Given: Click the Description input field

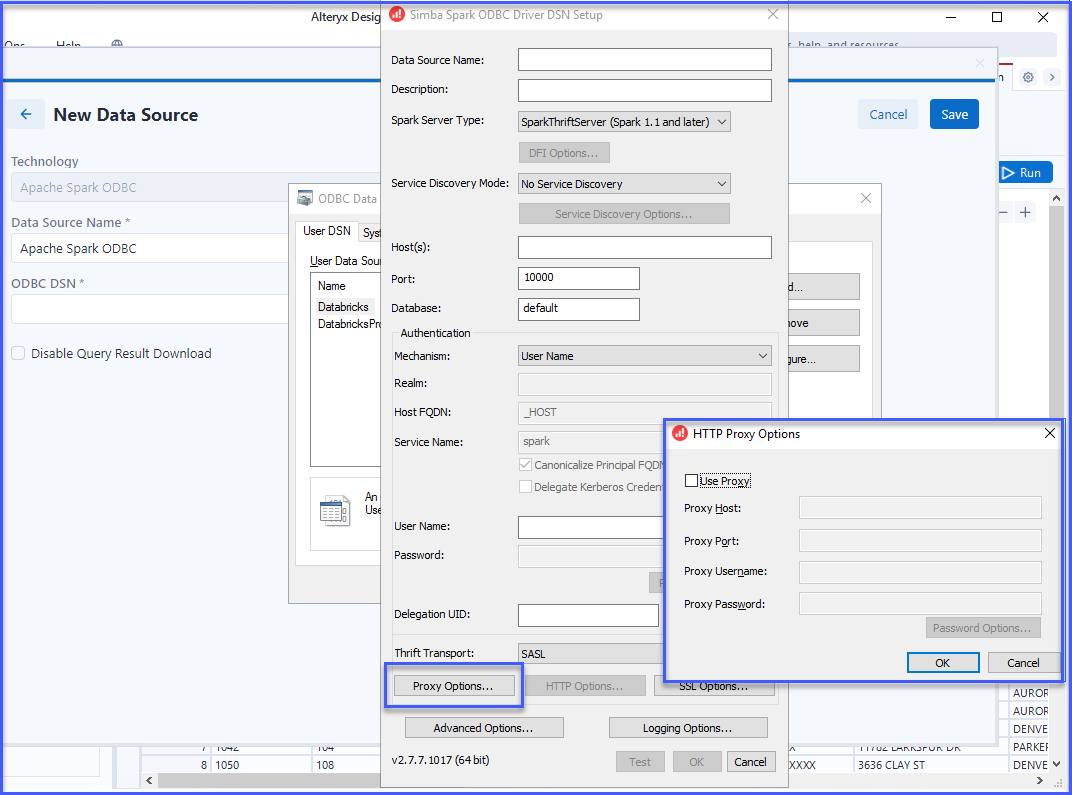Looking at the screenshot, I should tap(645, 90).
